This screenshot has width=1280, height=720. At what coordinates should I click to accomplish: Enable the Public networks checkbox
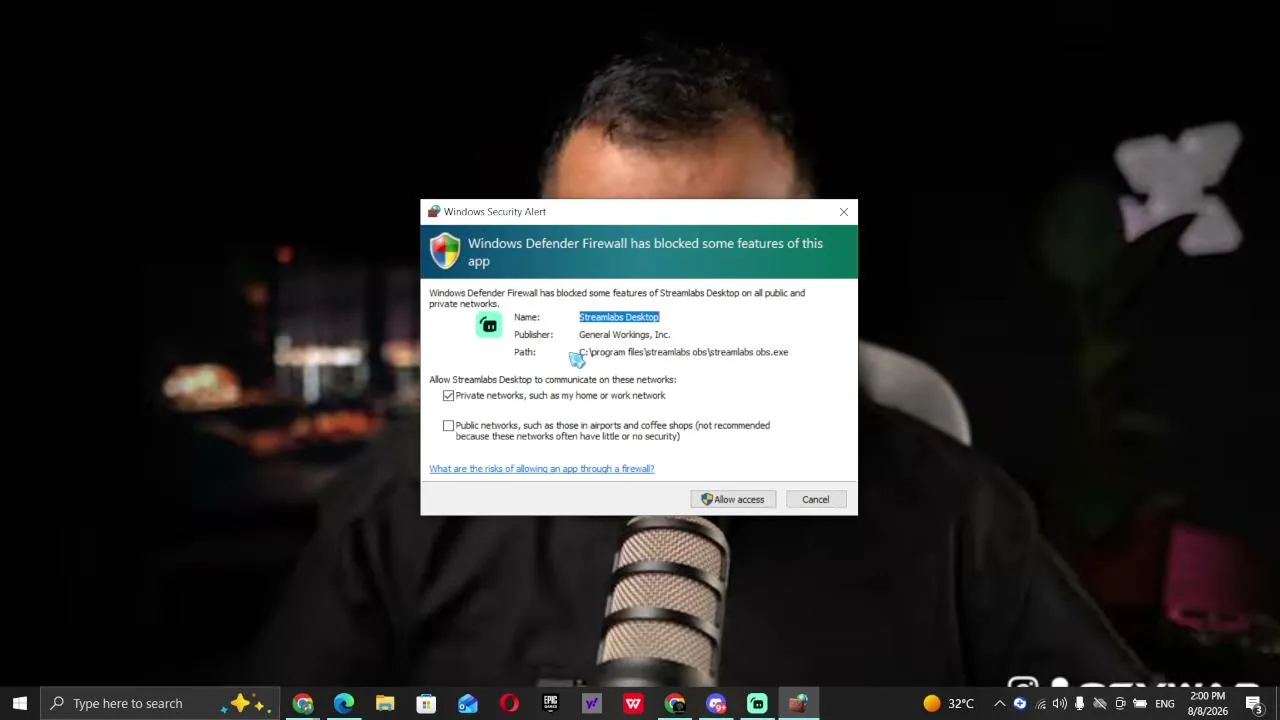coord(448,426)
